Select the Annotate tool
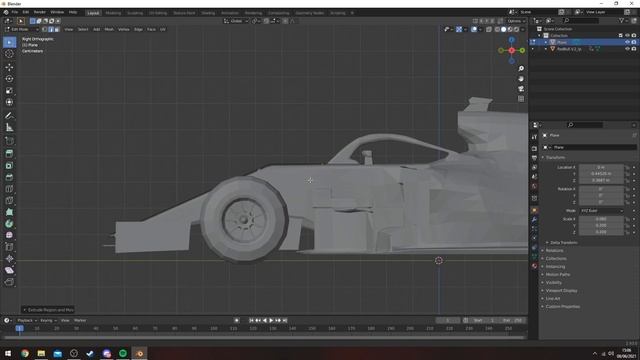This screenshot has width=640, height=360. pyautogui.click(x=9, y=116)
